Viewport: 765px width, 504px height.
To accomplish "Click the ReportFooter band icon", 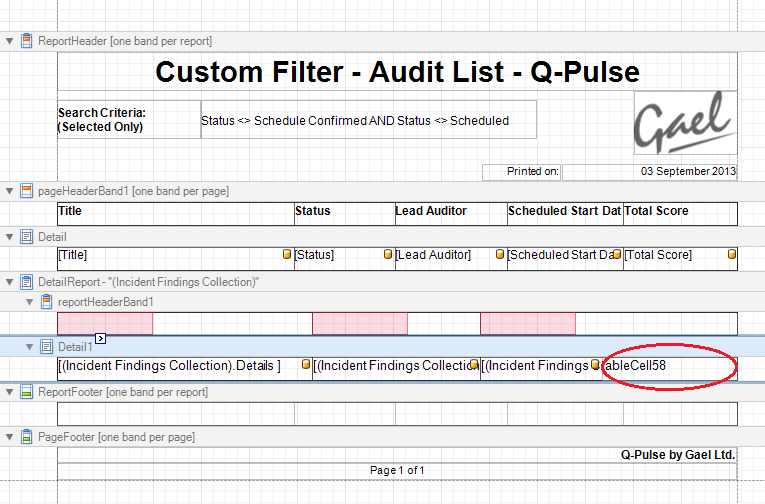I will click(x=27, y=392).
